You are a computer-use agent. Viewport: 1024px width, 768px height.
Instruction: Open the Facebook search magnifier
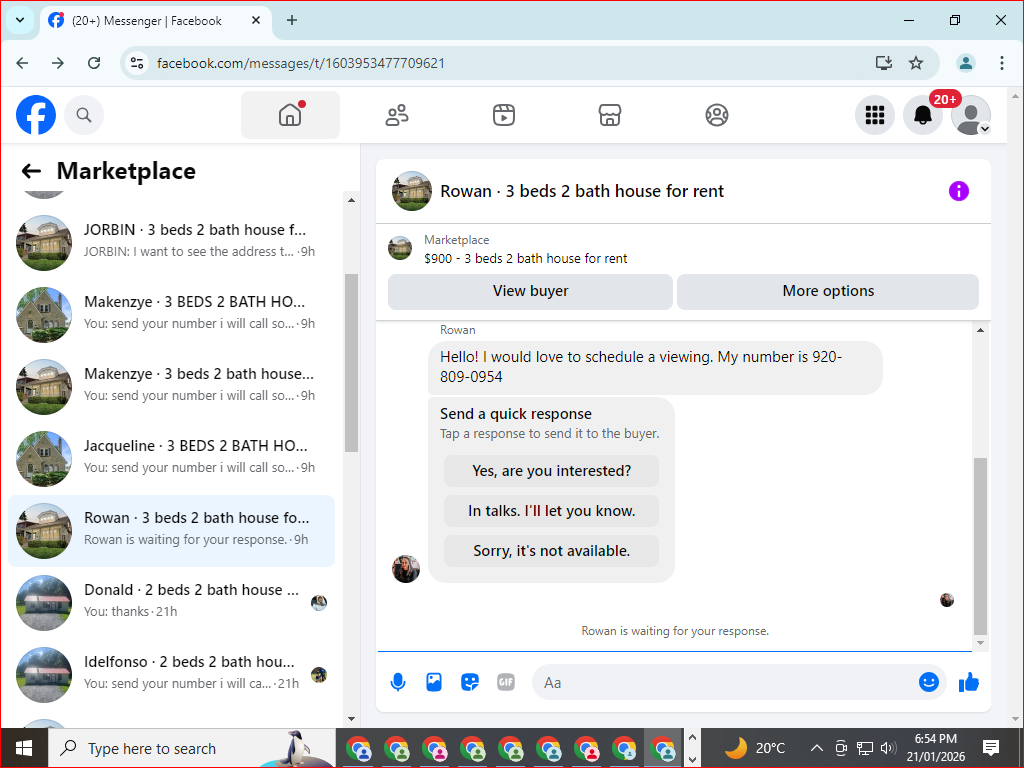(84, 115)
